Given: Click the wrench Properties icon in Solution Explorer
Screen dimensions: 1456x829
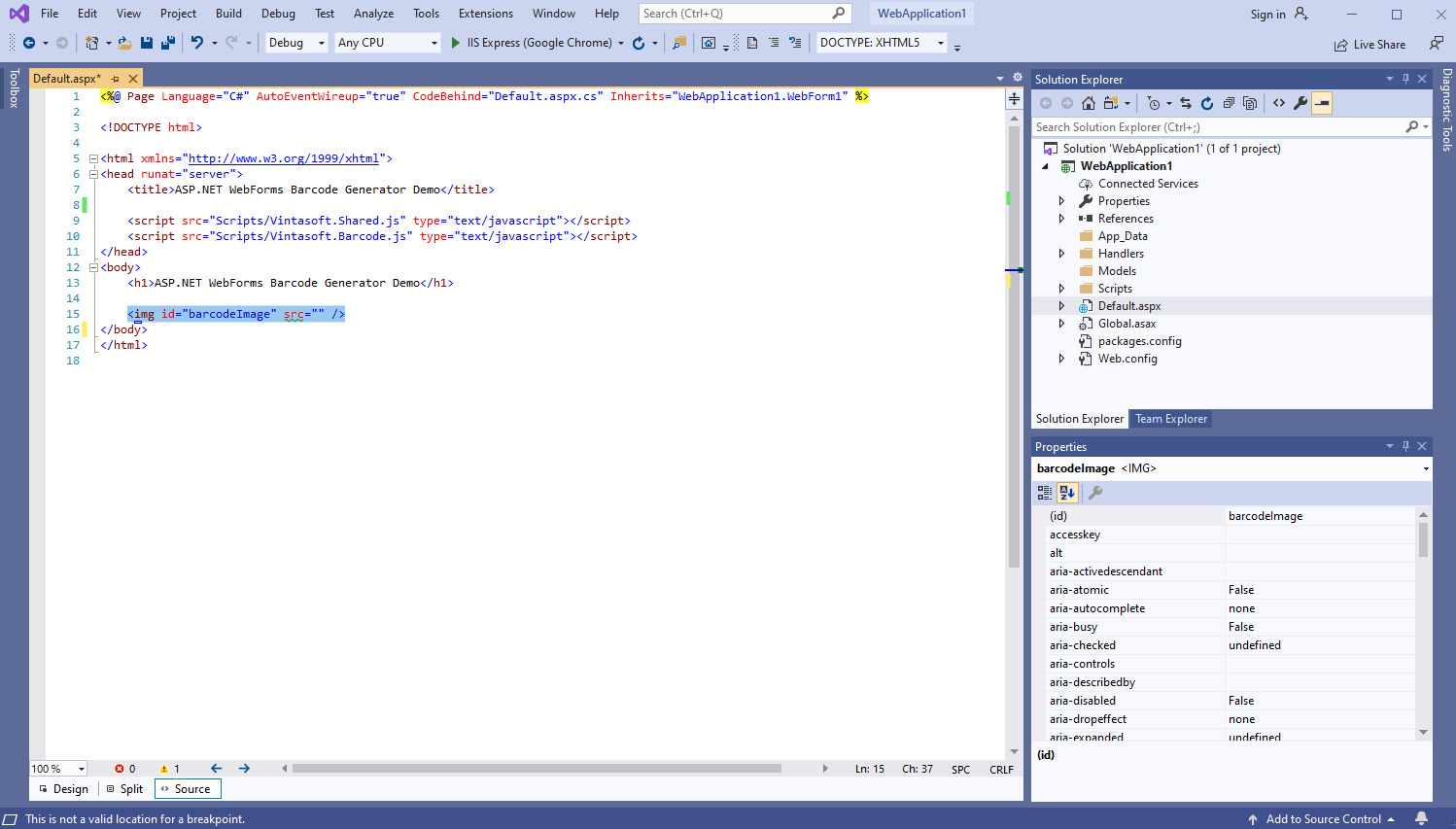Looking at the screenshot, I should 1300,103.
